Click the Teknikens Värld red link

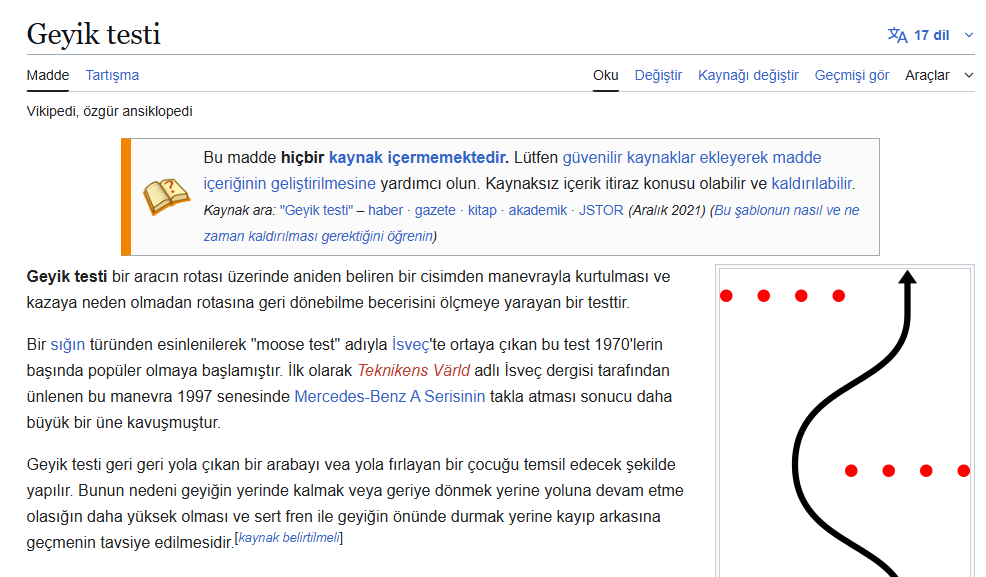pyautogui.click(x=413, y=370)
